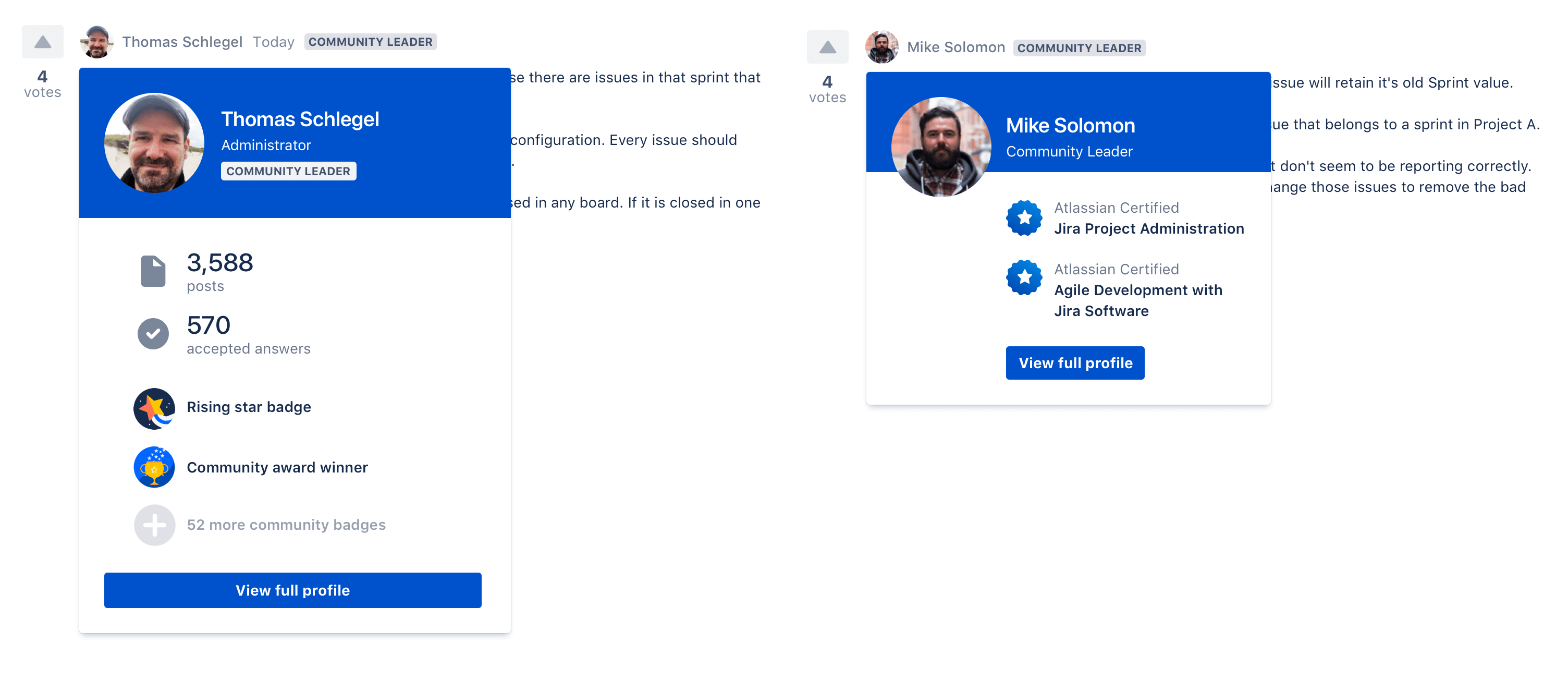Open the Community award winner trophy icon
Image resolution: width=1568 pixels, height=679 pixels.
point(154,467)
